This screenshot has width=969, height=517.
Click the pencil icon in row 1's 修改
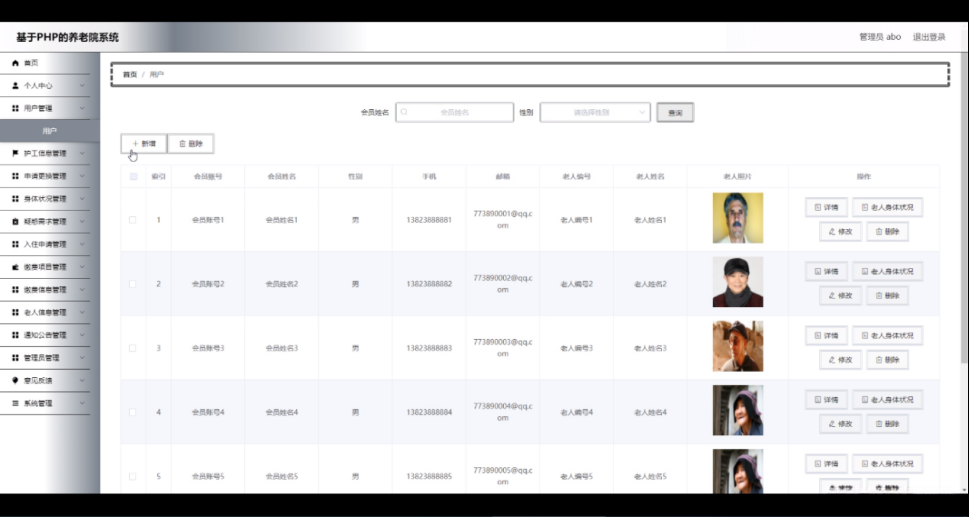click(x=832, y=232)
